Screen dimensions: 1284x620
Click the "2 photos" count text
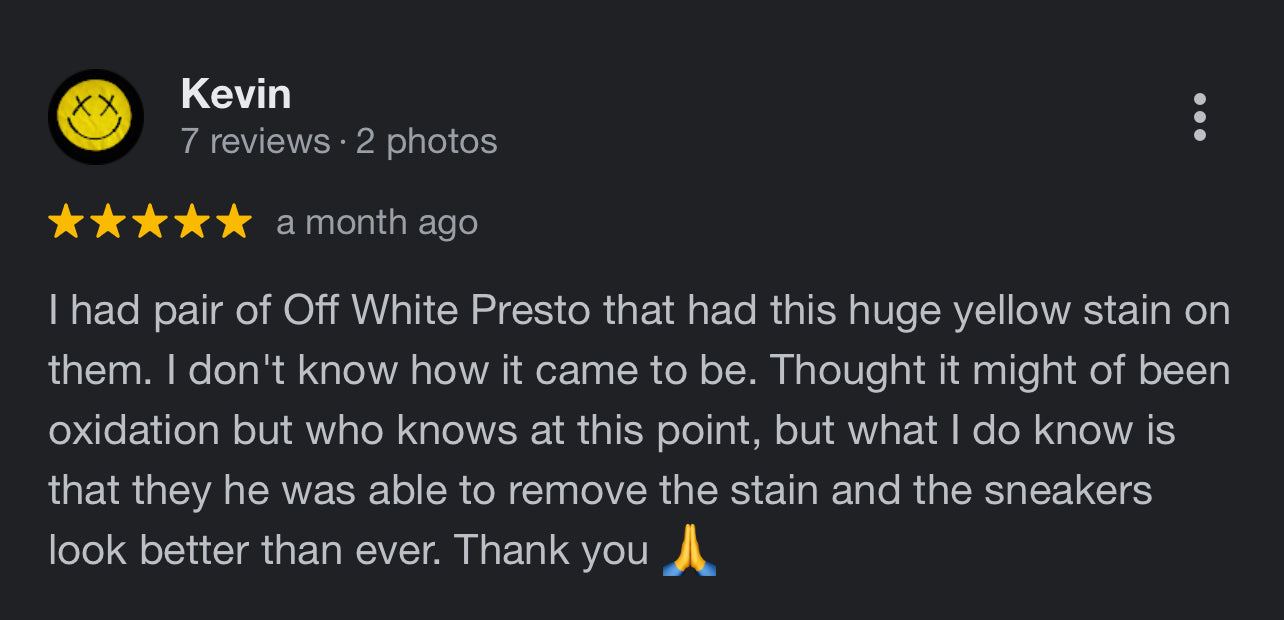coord(426,141)
